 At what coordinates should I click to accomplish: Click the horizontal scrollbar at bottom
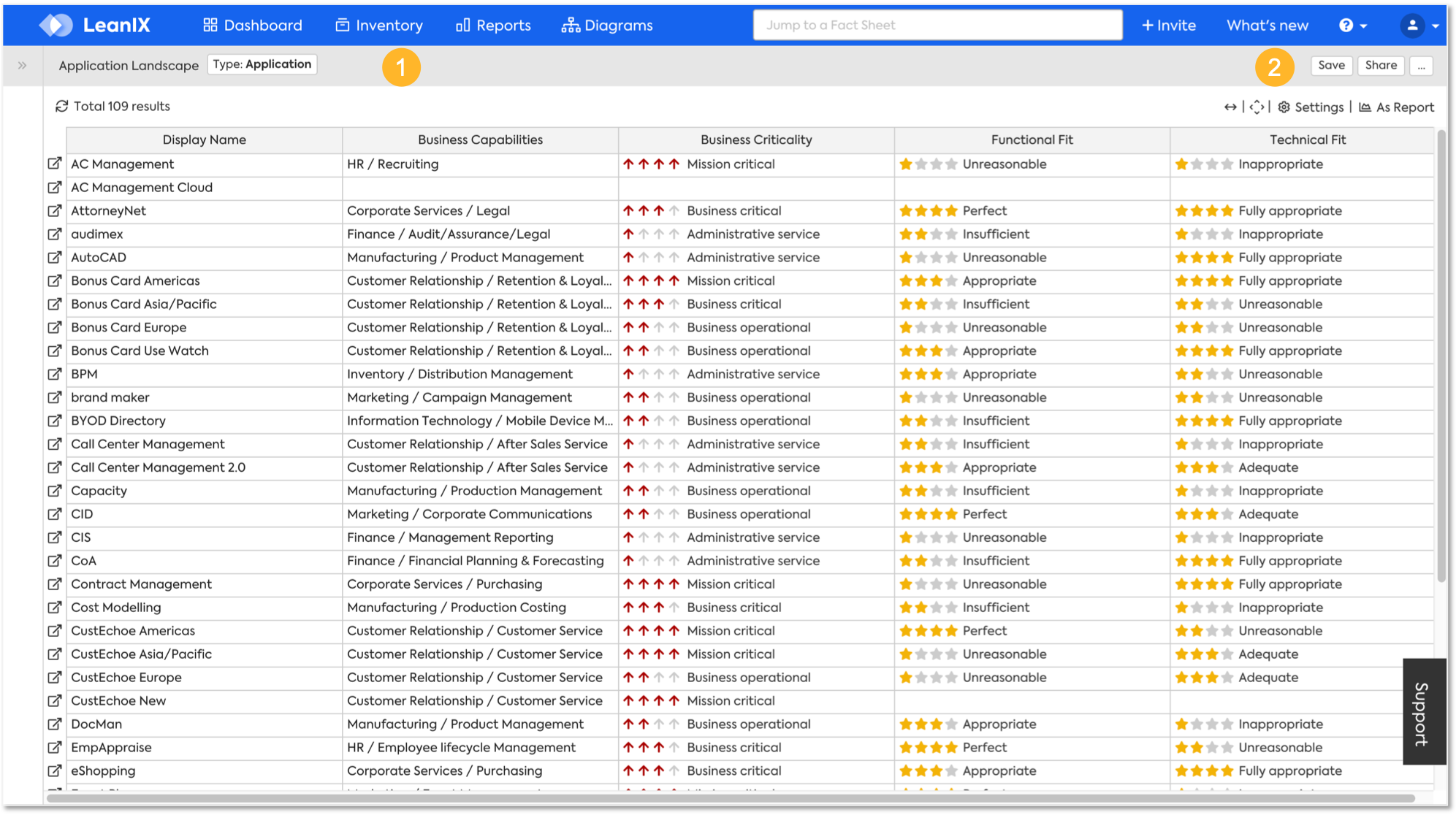point(731,798)
